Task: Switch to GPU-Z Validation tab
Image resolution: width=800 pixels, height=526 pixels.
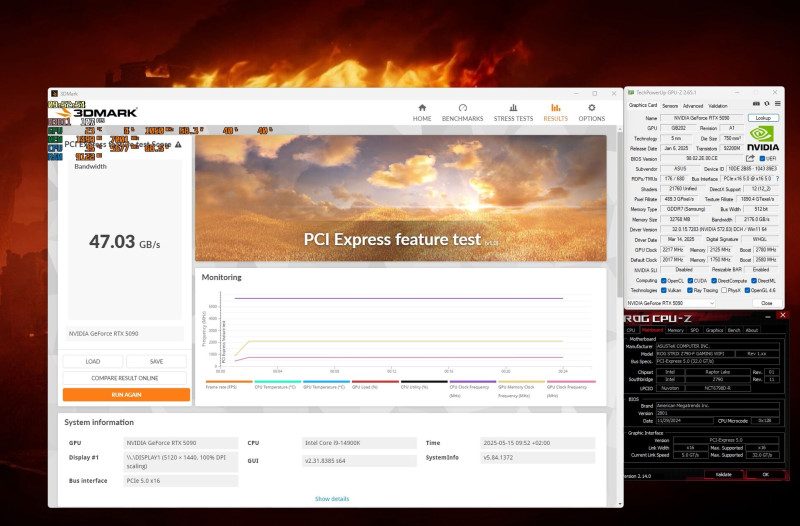Action: click(718, 106)
